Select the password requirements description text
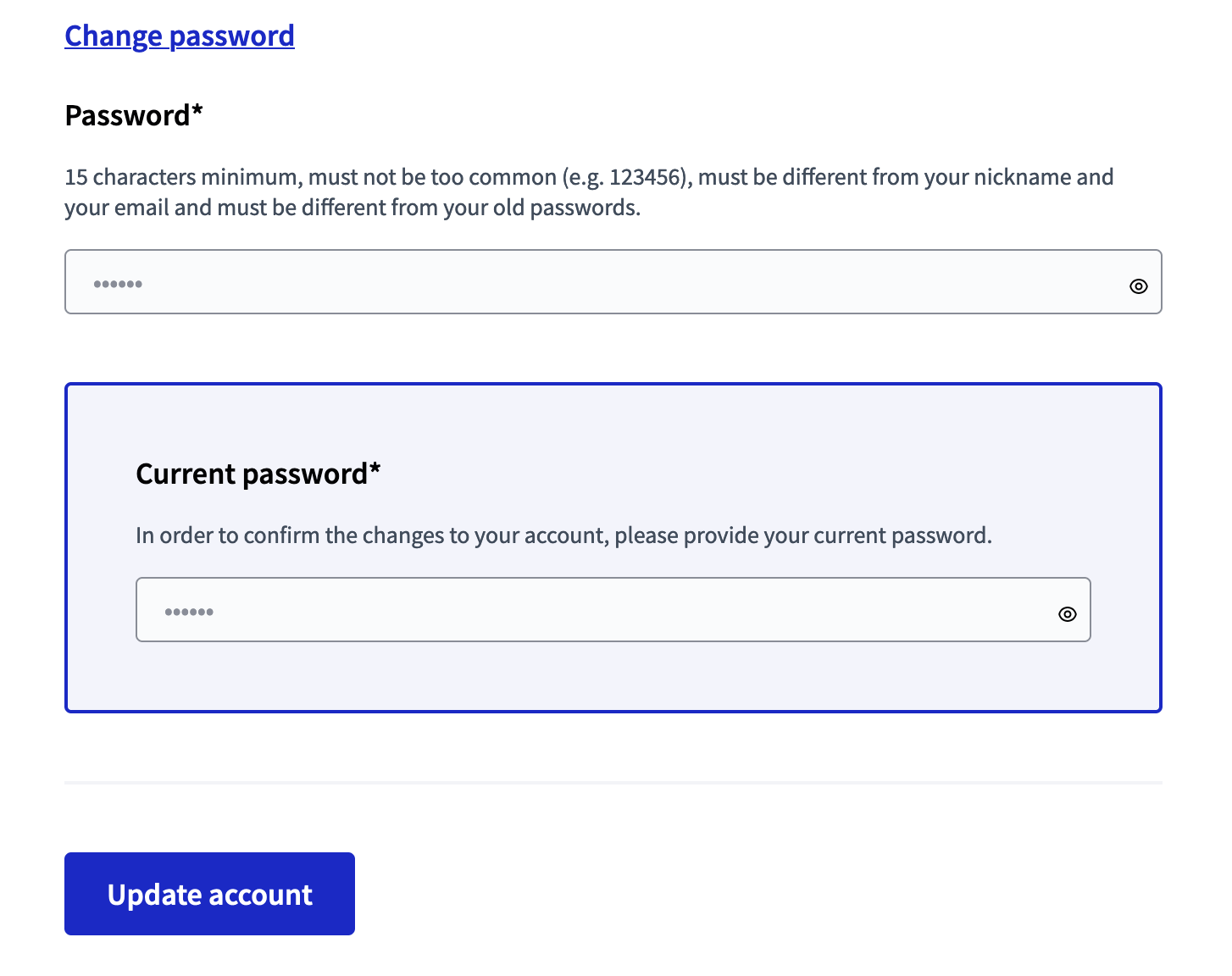 pos(589,191)
